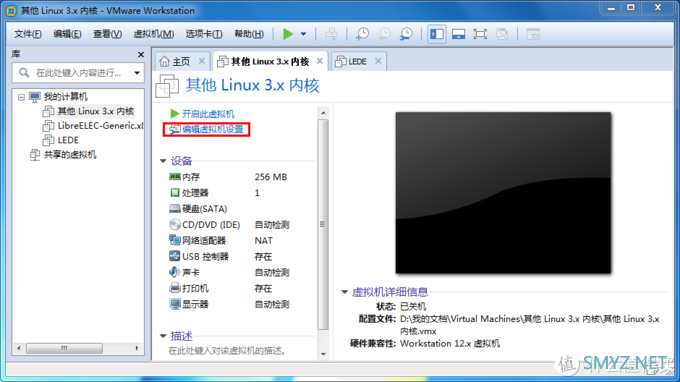Toggle the library sidebar view icon

[437, 34]
